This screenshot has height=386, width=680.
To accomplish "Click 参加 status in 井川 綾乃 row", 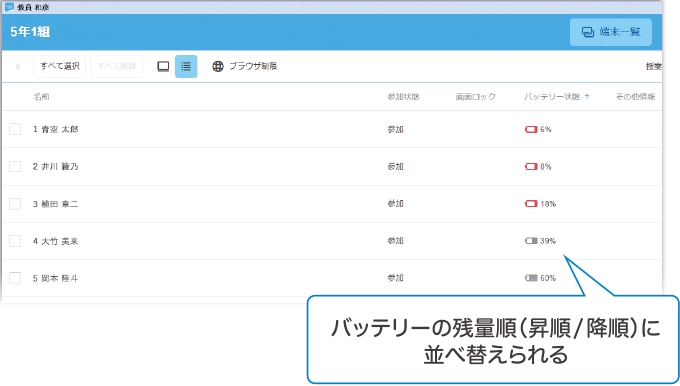I will point(395,167).
